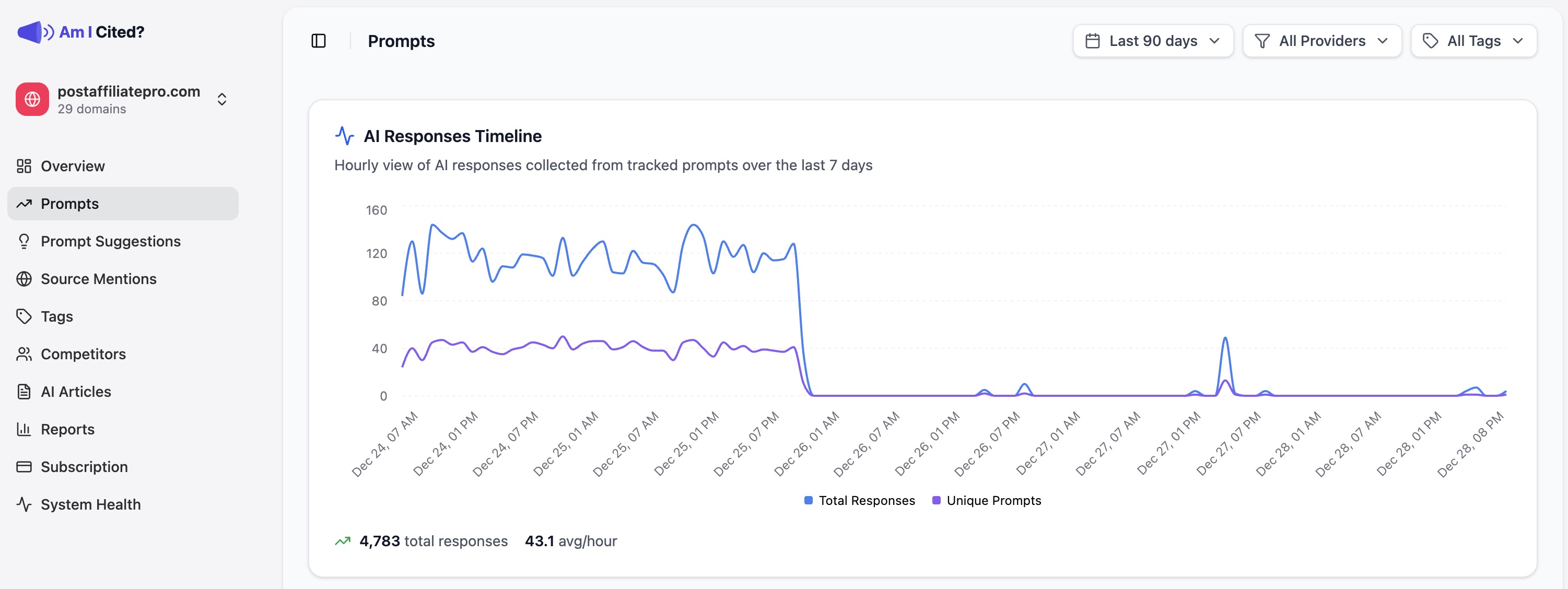Click the Competitors people icon

[x=25, y=354]
